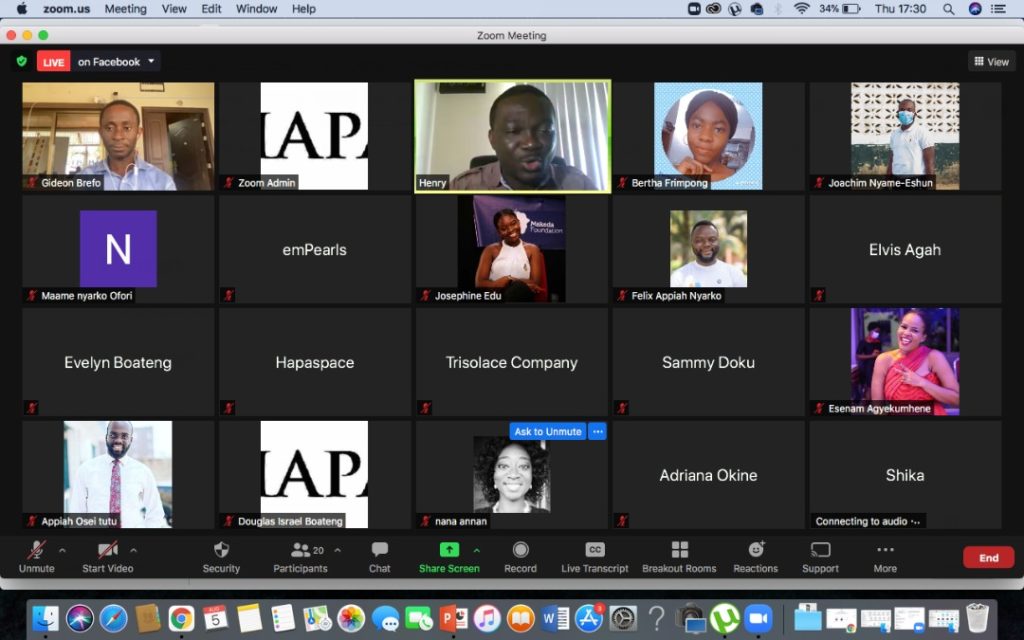Click the Trisolace Company participant name
This screenshot has width=1024, height=640.
(512, 362)
